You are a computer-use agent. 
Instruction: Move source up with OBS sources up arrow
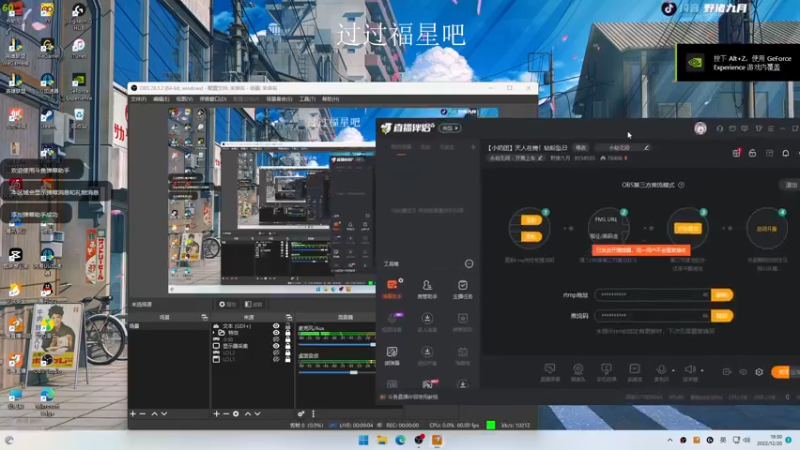248,414
